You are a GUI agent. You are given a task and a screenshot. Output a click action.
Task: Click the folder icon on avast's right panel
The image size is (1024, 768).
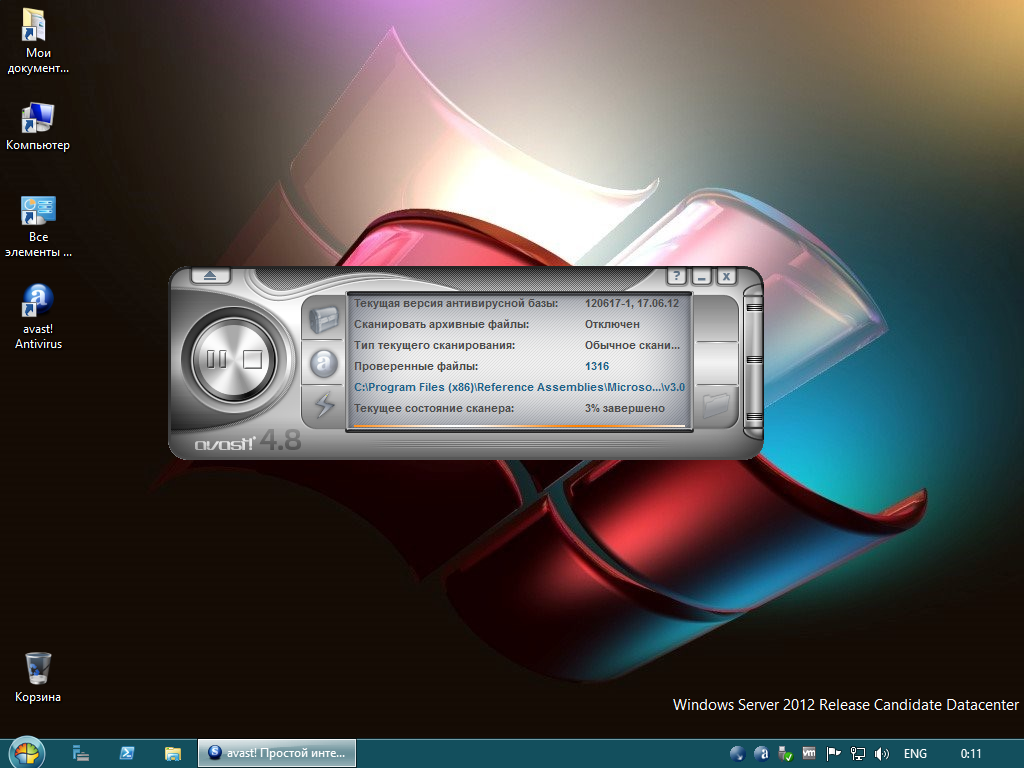(716, 404)
